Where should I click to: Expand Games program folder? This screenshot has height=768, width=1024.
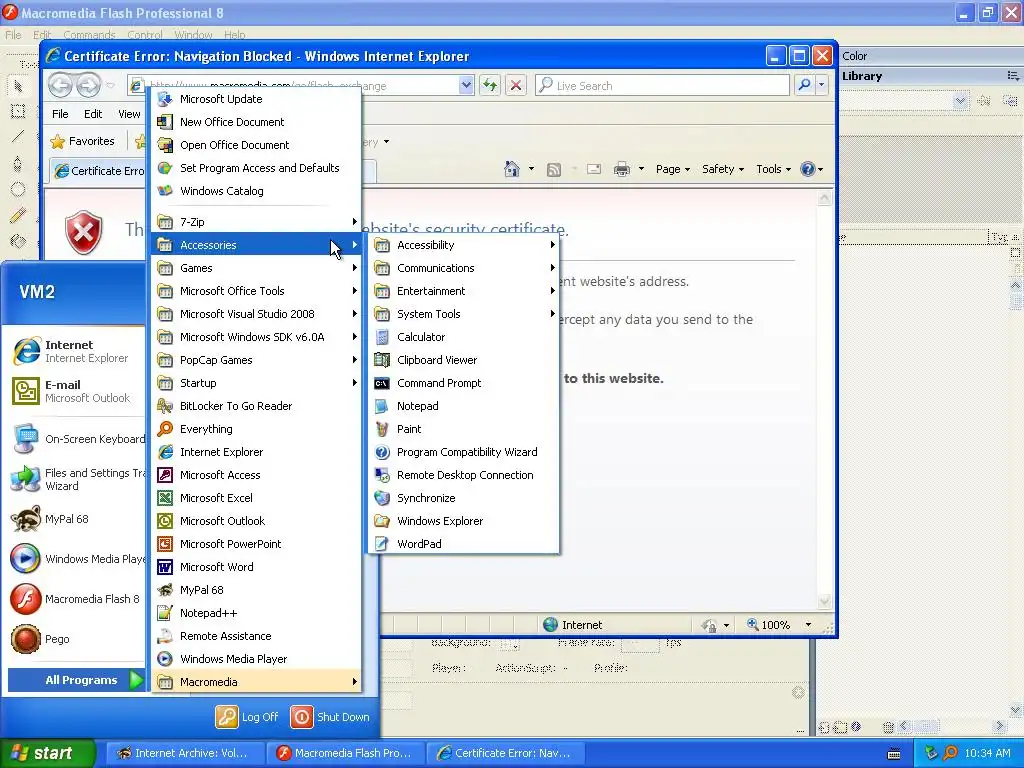coord(257,268)
